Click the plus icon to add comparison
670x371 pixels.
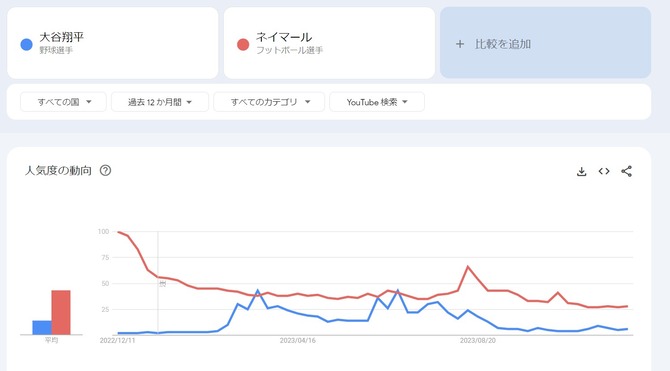[x=460, y=44]
